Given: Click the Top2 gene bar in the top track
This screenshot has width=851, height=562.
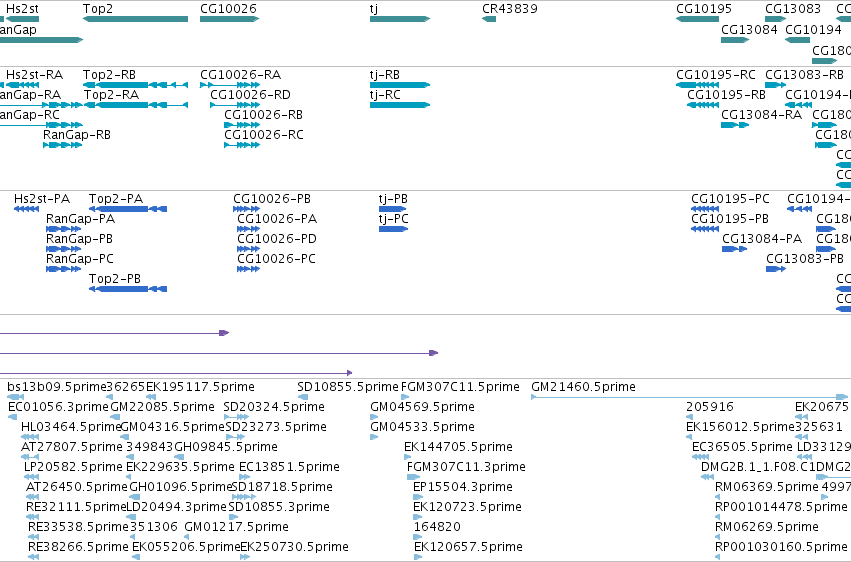Looking at the screenshot, I should coord(135,19).
